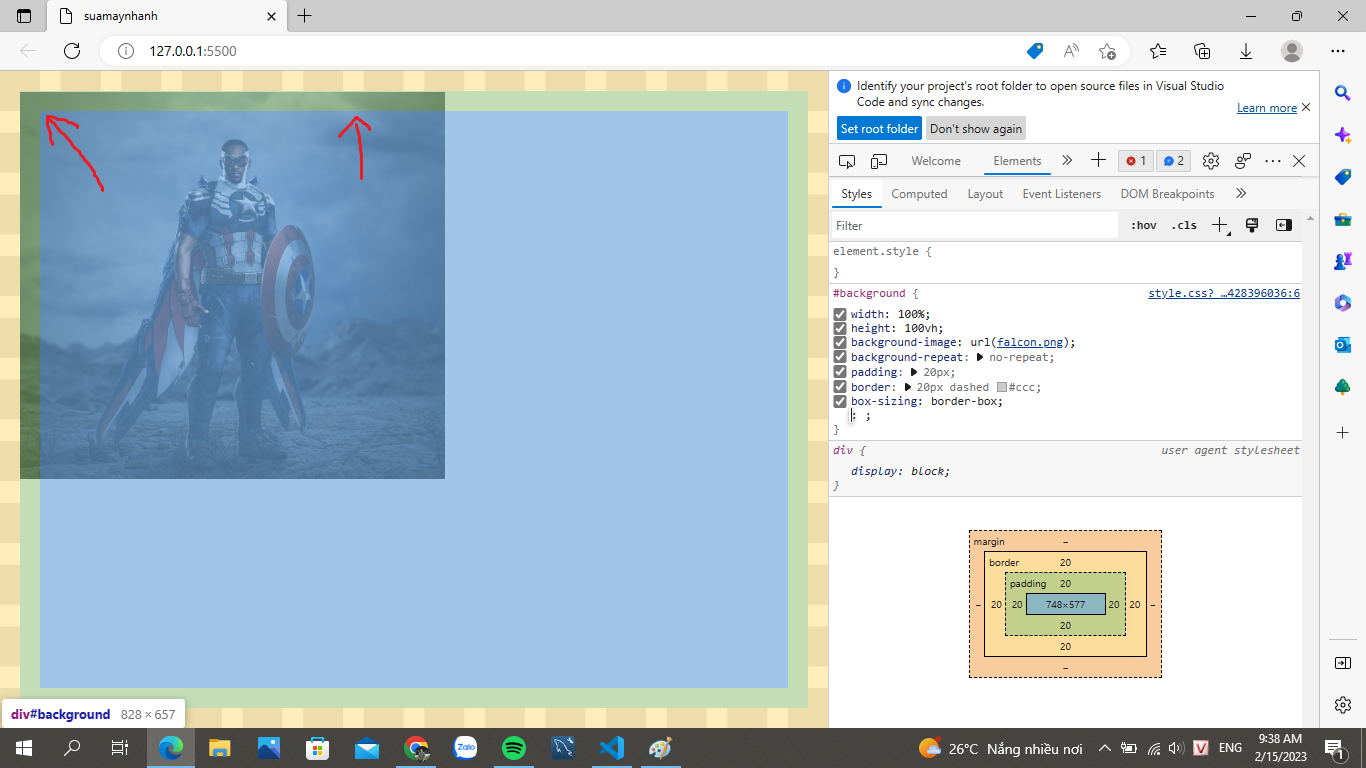Open the DOM Breakpoints tab

1167,194
